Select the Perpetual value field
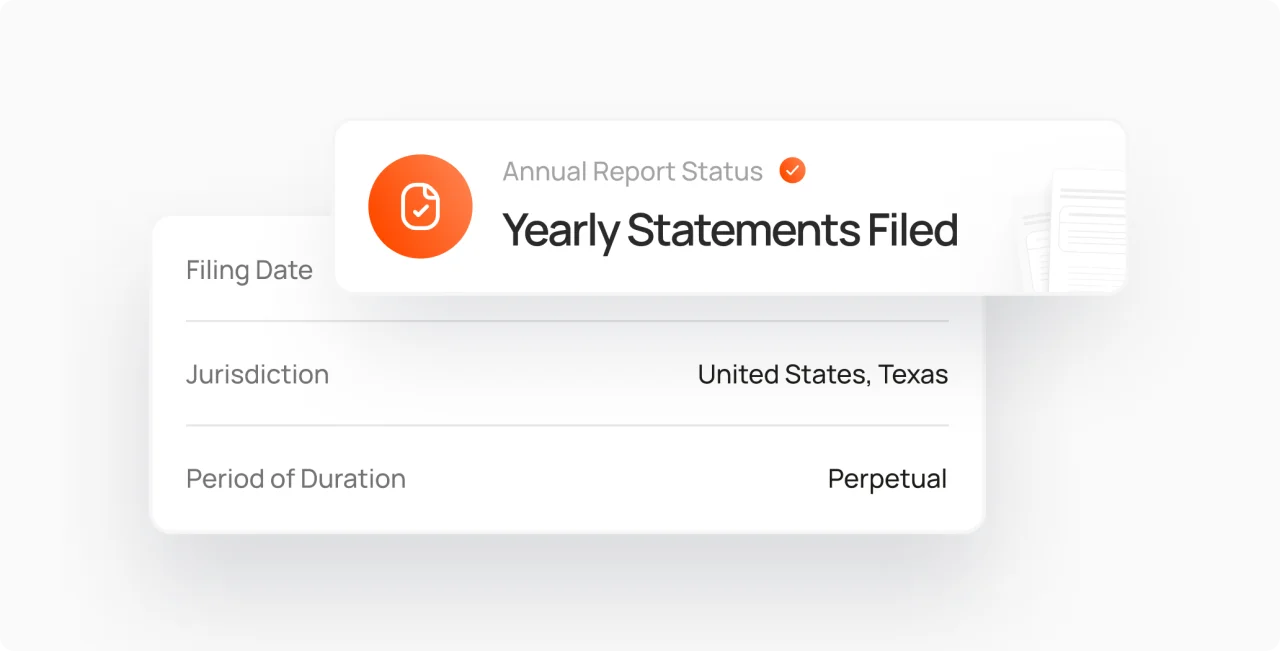The width and height of the screenshot is (1280, 651). tap(887, 478)
